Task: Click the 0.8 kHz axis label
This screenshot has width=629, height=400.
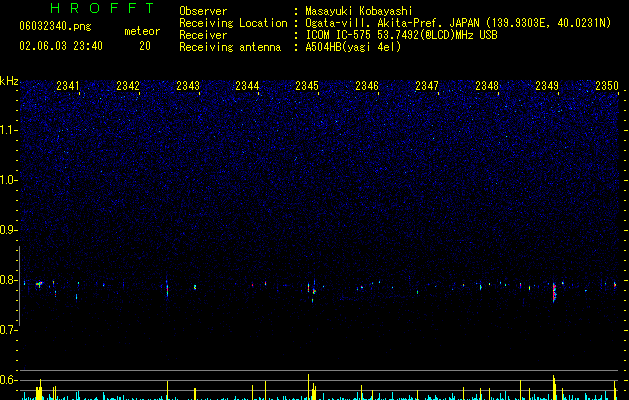Action: [8, 280]
